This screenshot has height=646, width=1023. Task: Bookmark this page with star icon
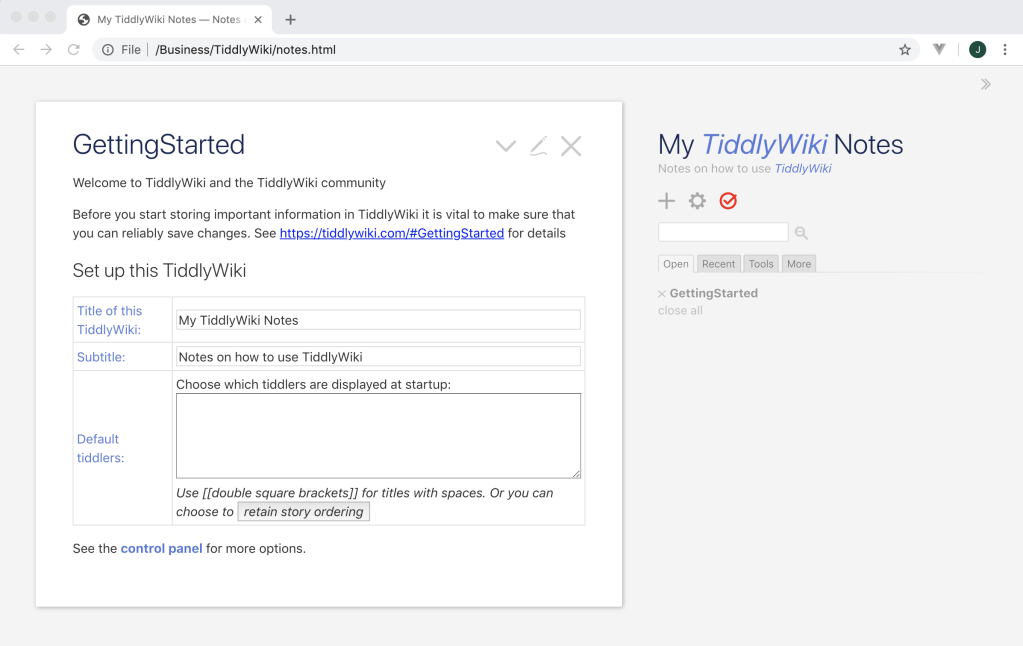tap(905, 49)
